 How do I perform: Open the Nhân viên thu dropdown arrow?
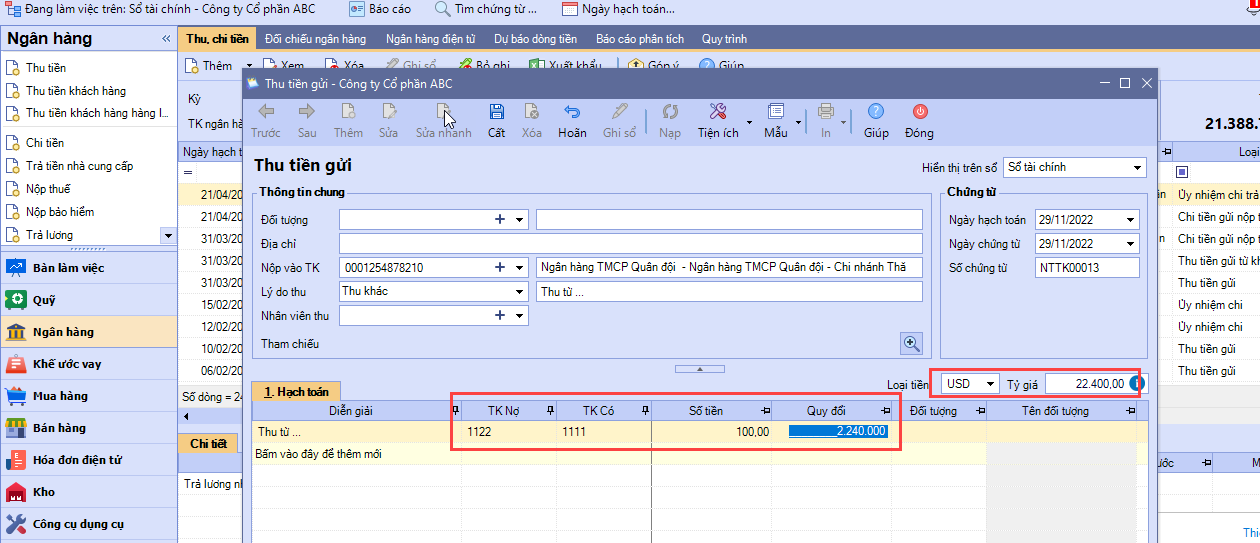click(520, 316)
